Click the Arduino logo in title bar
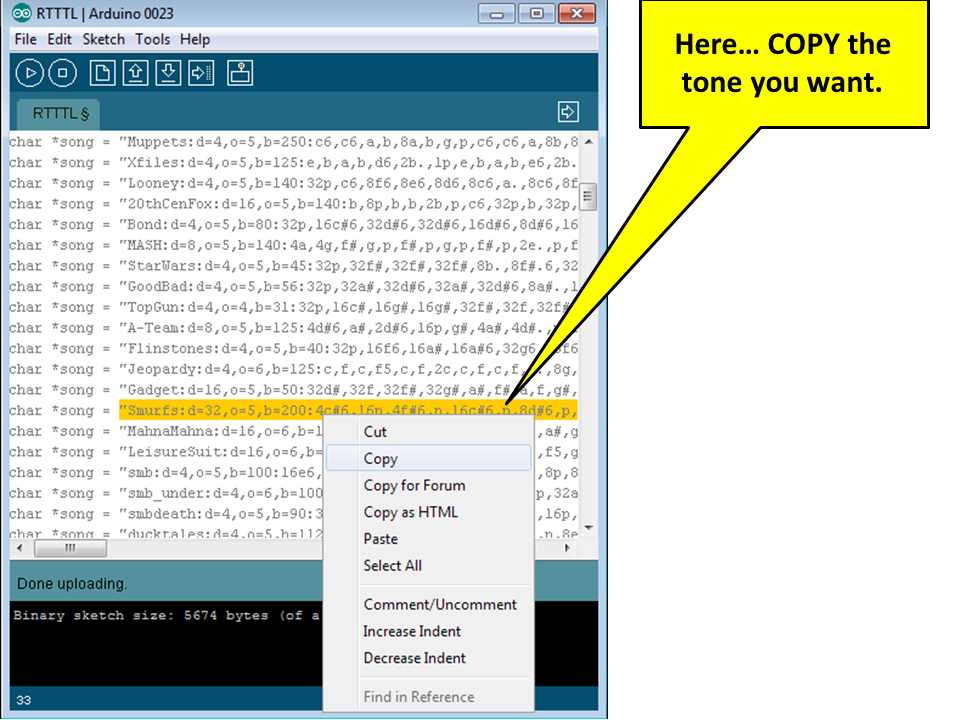The image size is (960, 720). (x=22, y=13)
